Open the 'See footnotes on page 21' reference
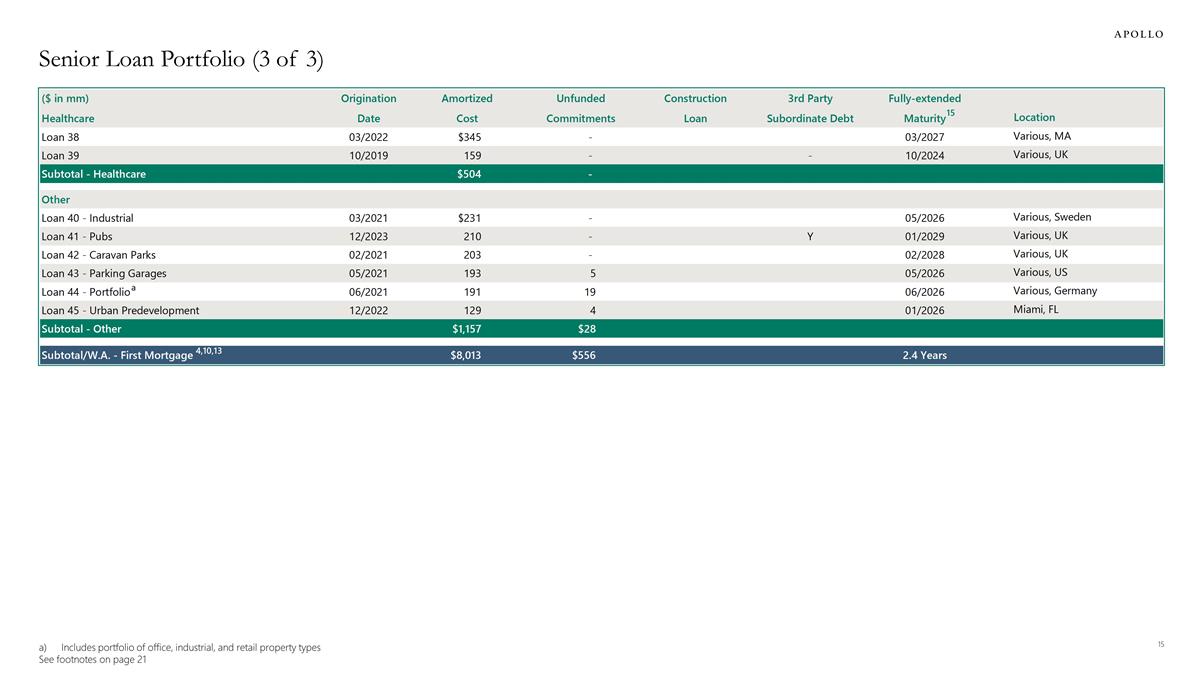 pos(92,660)
